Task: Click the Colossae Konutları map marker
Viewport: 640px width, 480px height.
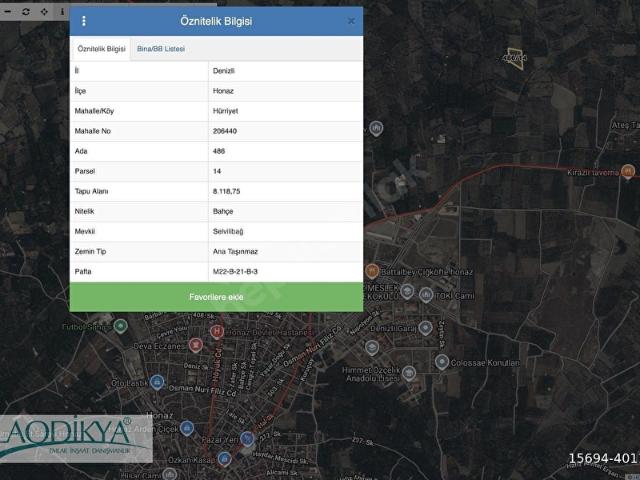Action: click(442, 362)
